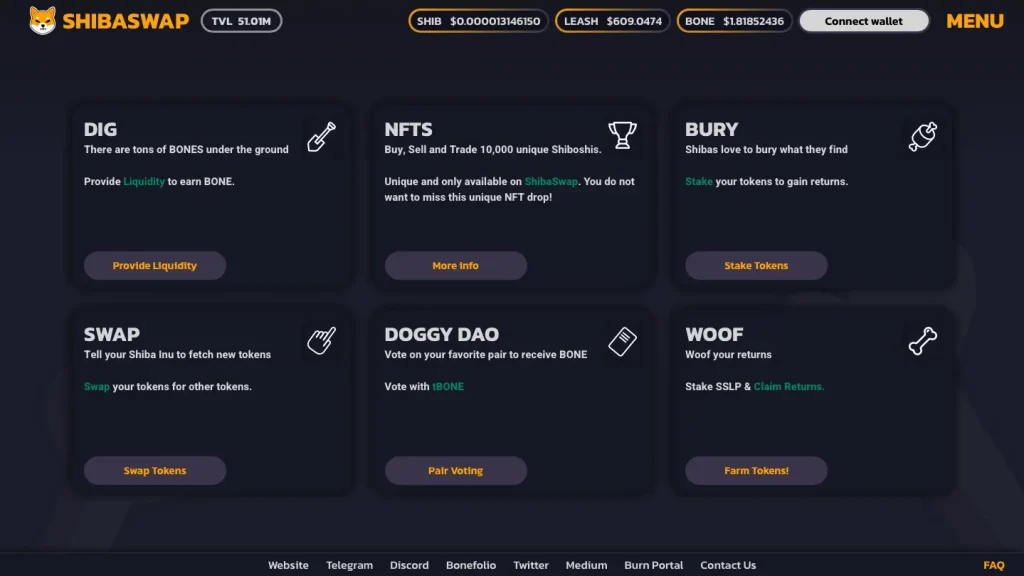Follow the green Claim Returns link

[x=789, y=387]
